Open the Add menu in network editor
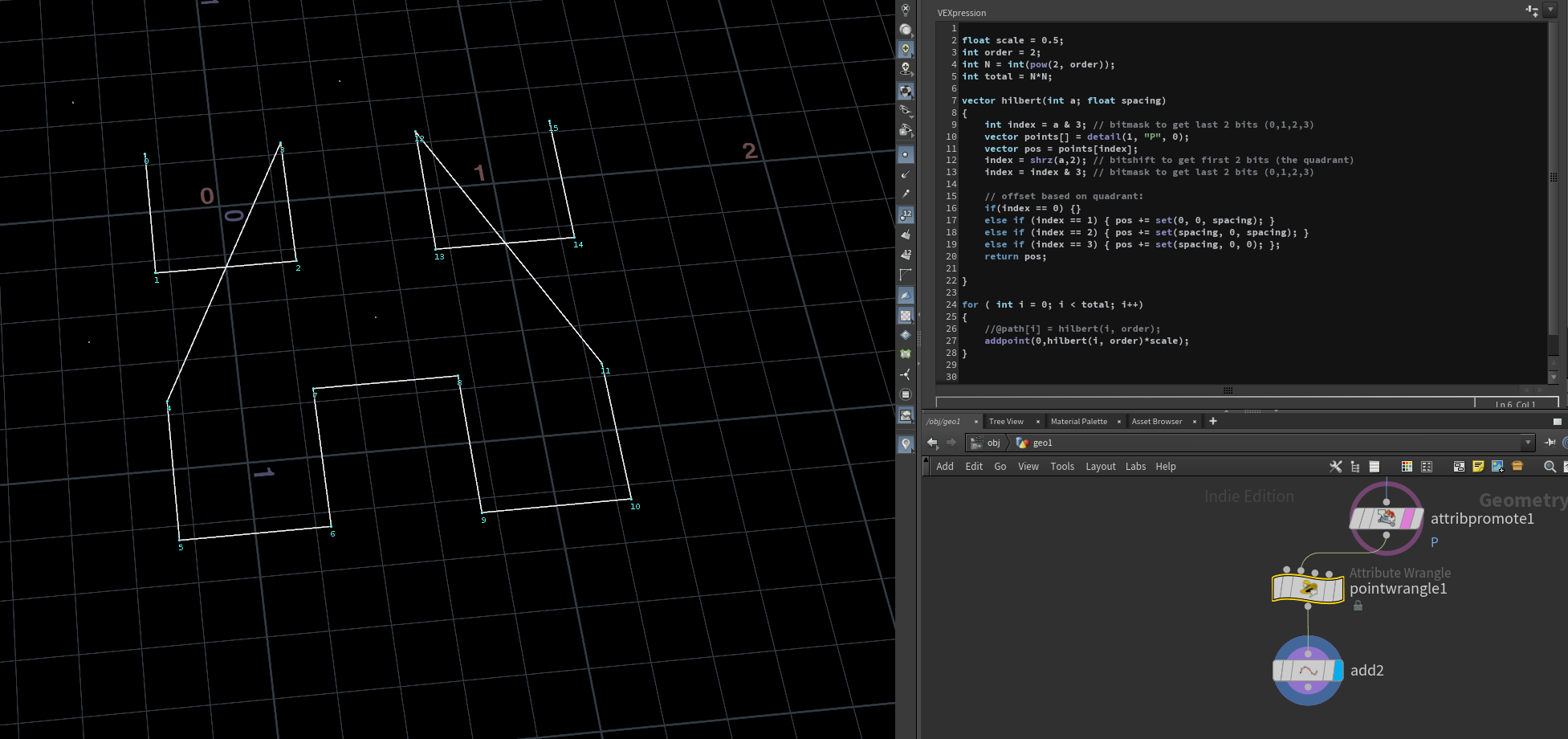The width and height of the screenshot is (1568, 739). pos(945,467)
